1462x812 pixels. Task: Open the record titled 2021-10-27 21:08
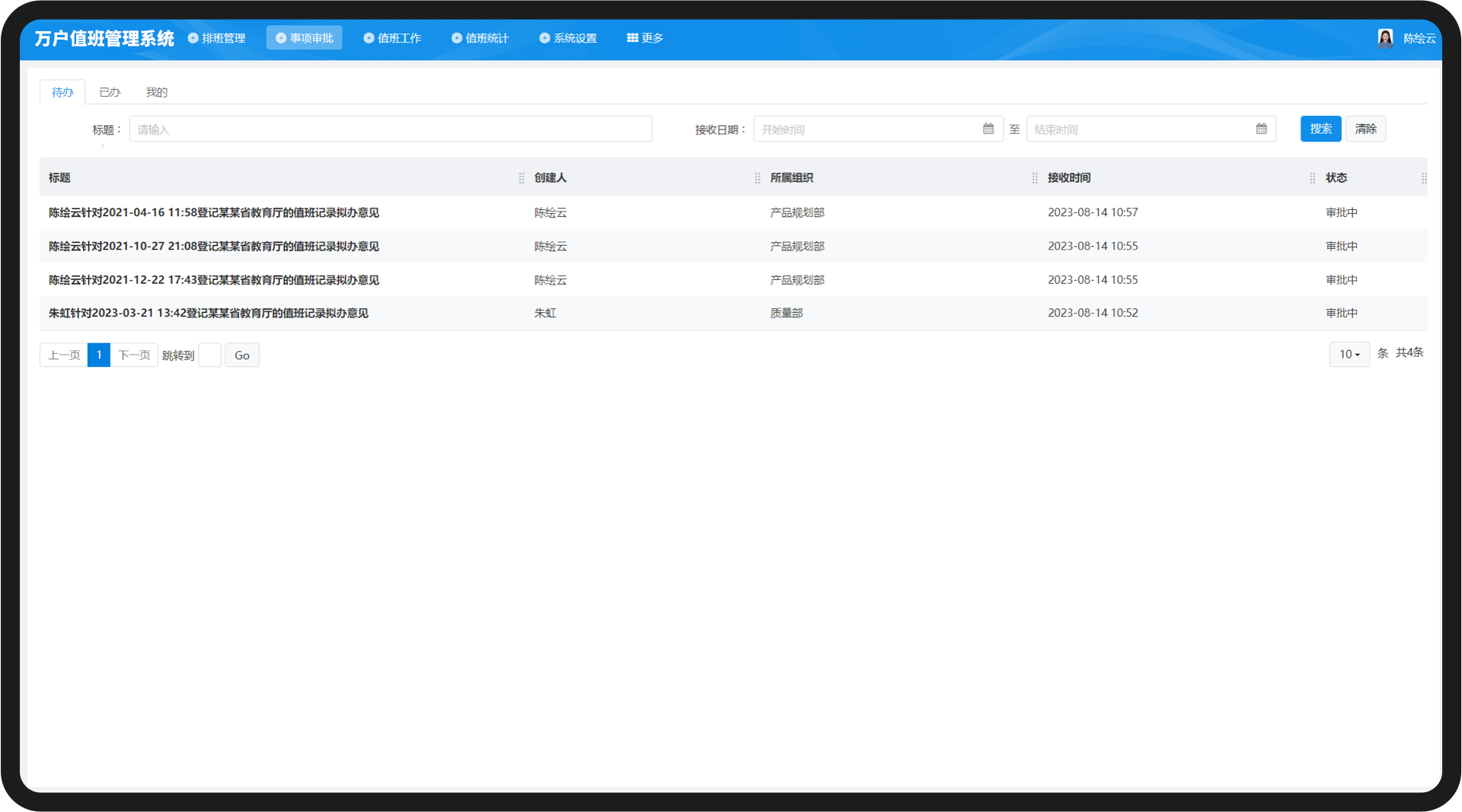click(214, 246)
